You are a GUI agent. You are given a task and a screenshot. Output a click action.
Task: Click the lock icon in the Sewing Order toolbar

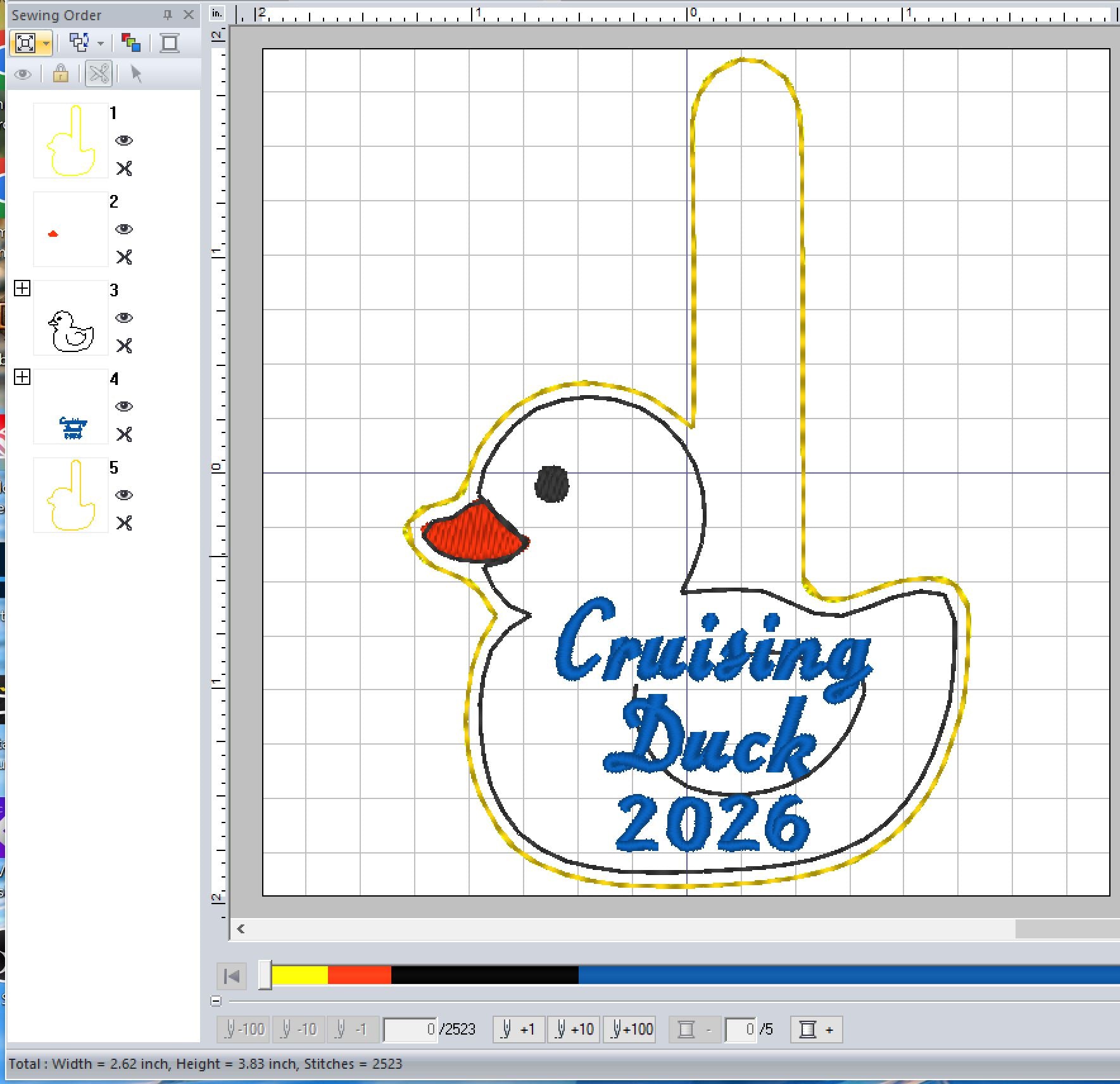point(60,74)
